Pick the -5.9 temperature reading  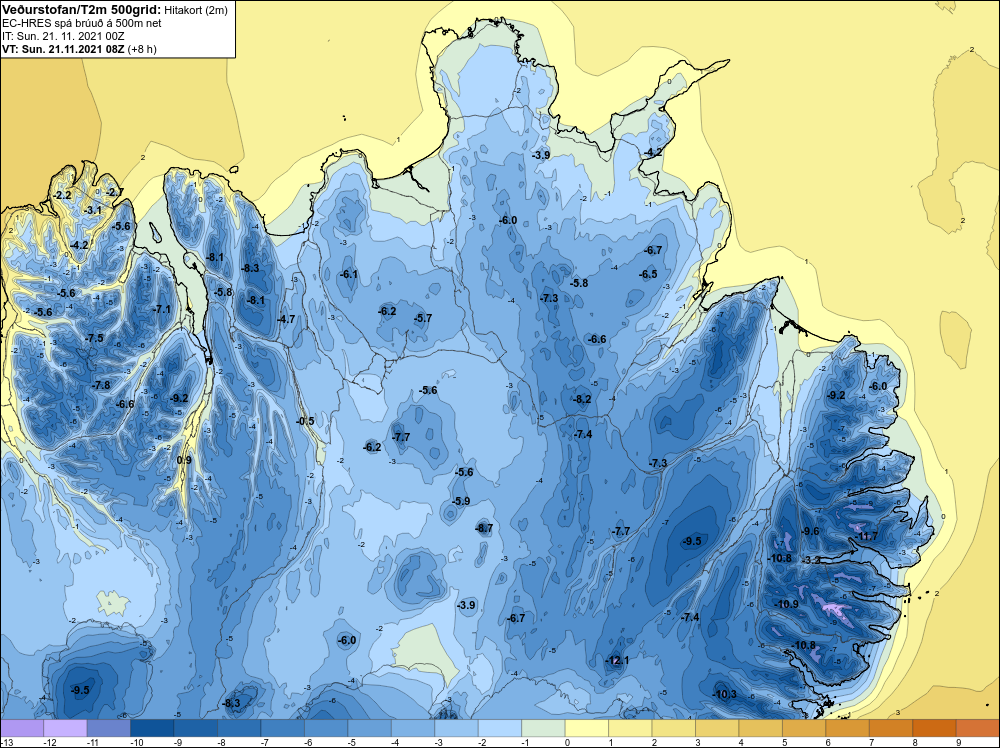click(x=461, y=501)
